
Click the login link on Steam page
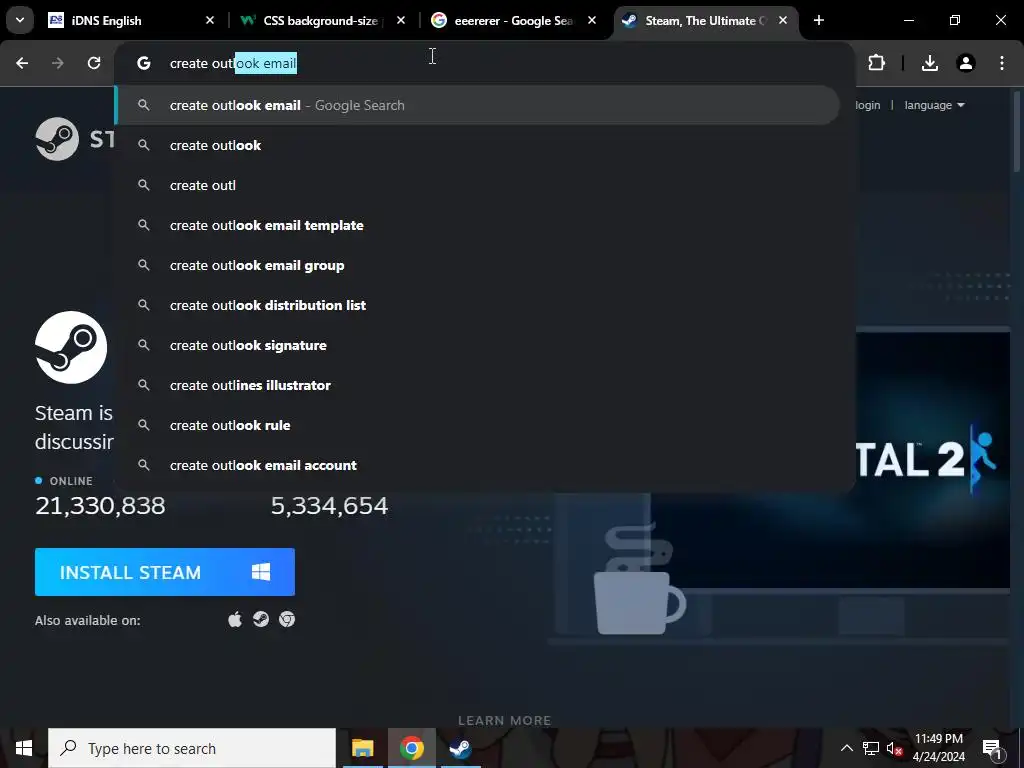click(x=868, y=105)
